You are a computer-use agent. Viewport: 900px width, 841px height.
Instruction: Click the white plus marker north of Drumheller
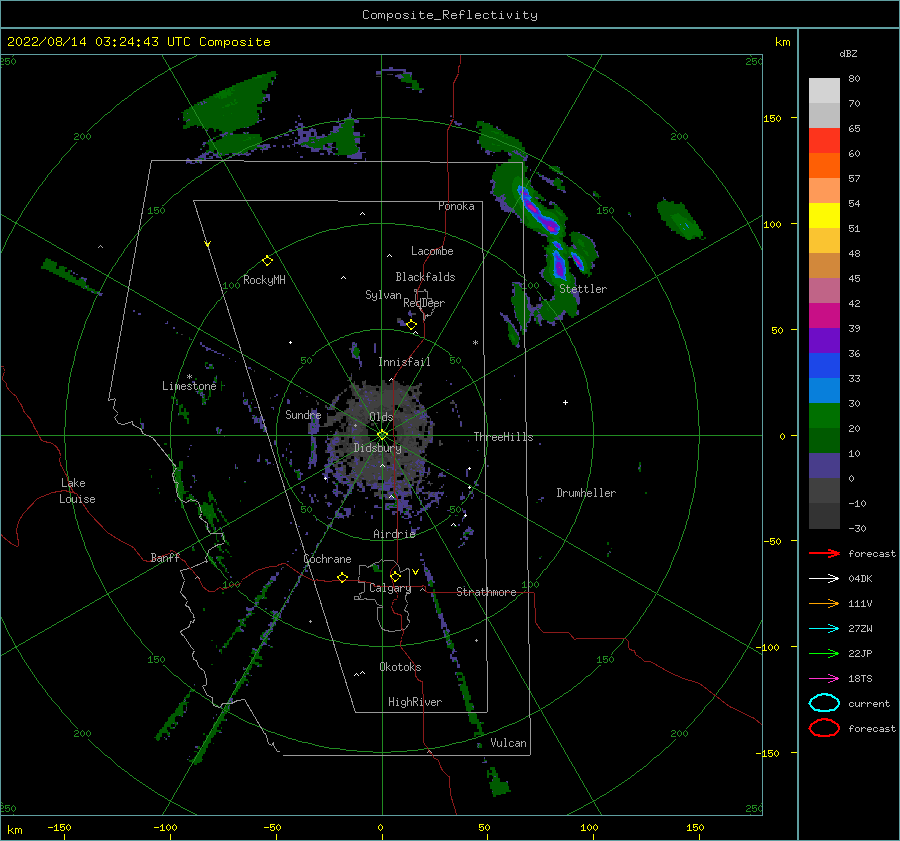click(565, 402)
